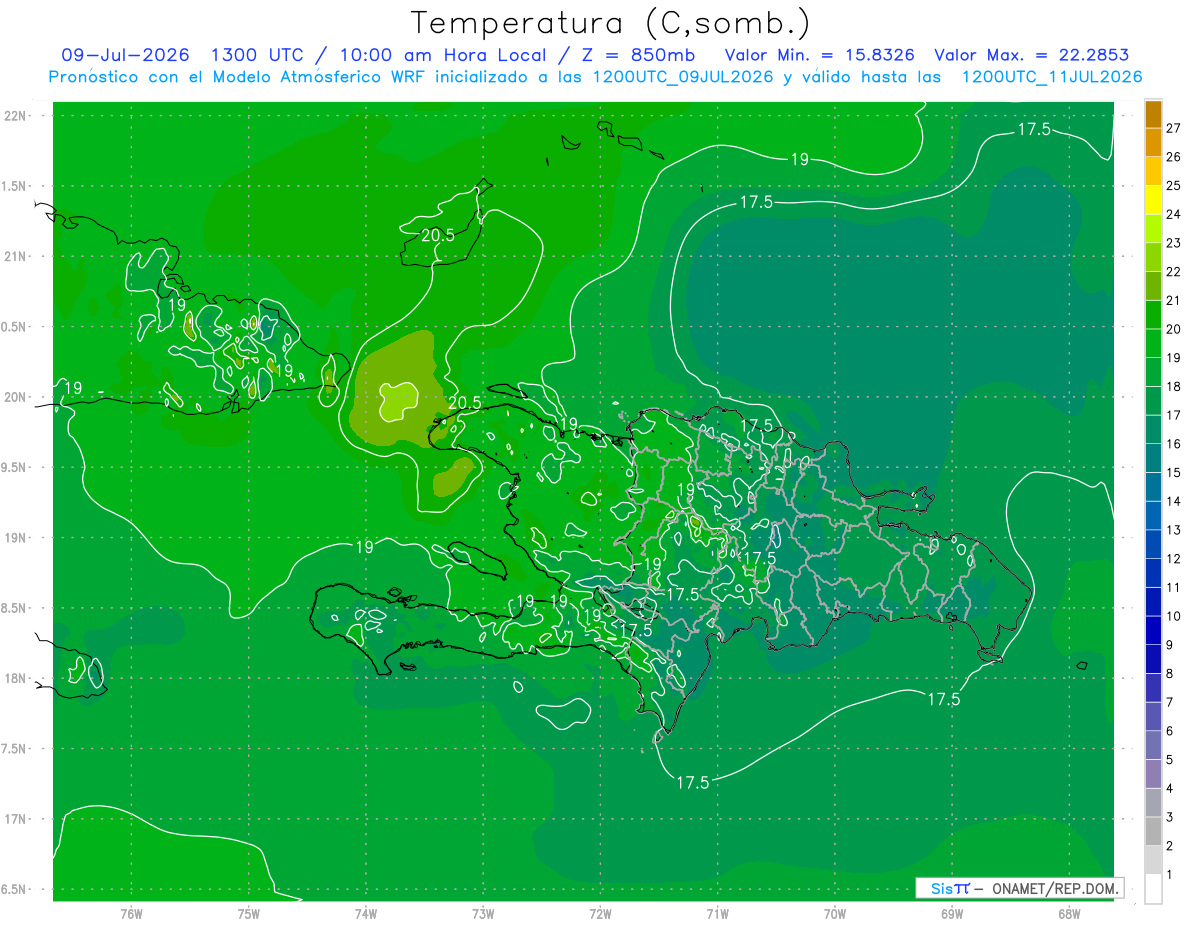Click the "19" contour label at the left edge near 20N
The height and width of the screenshot is (927, 1200).
(x=72, y=388)
